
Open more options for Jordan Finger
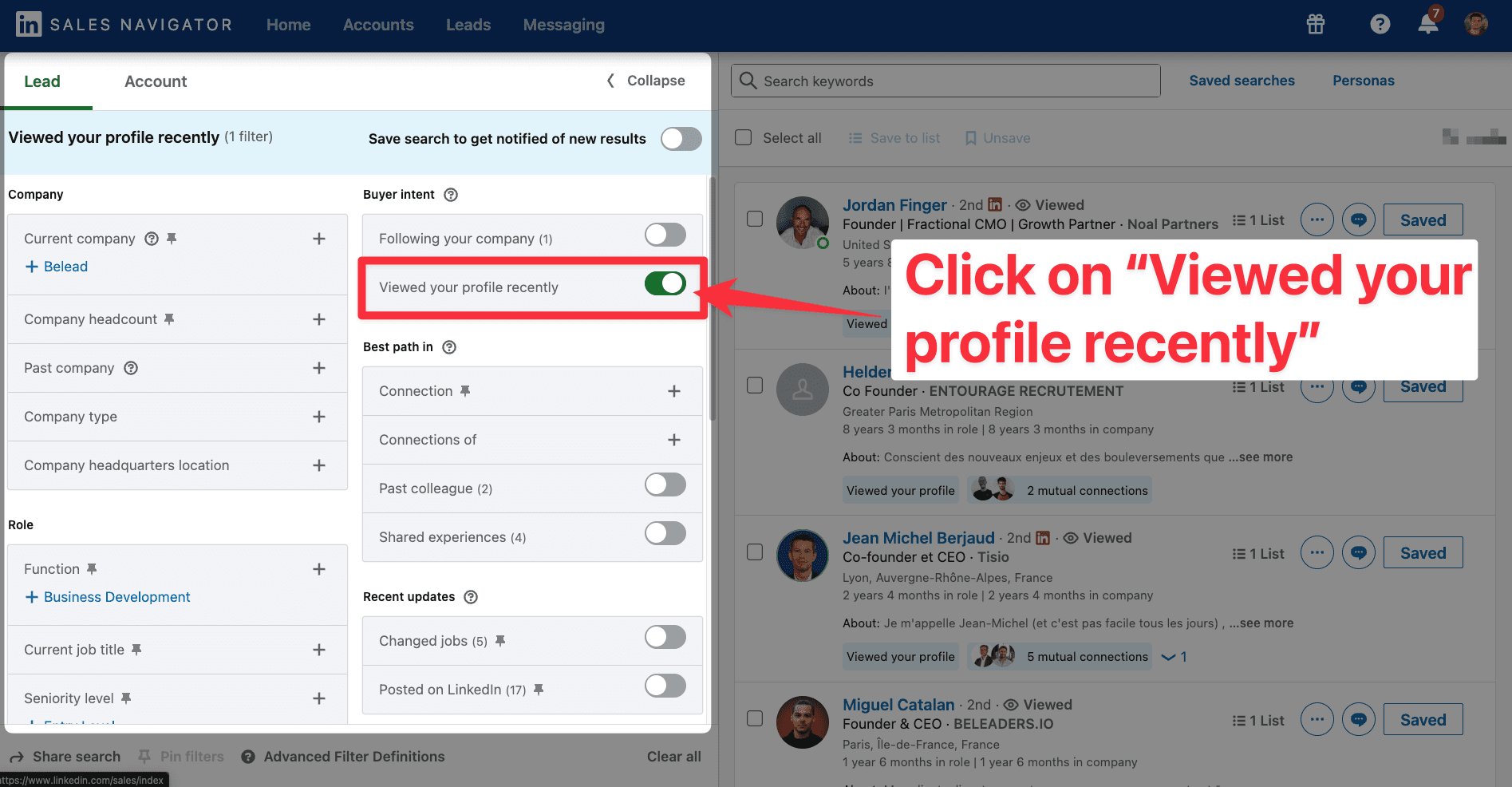point(1317,219)
